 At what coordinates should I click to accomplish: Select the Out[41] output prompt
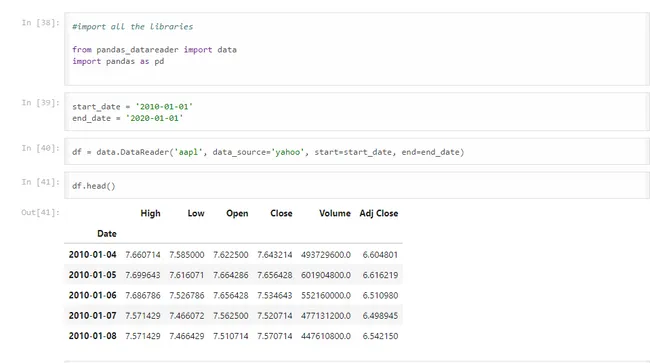(x=41, y=213)
